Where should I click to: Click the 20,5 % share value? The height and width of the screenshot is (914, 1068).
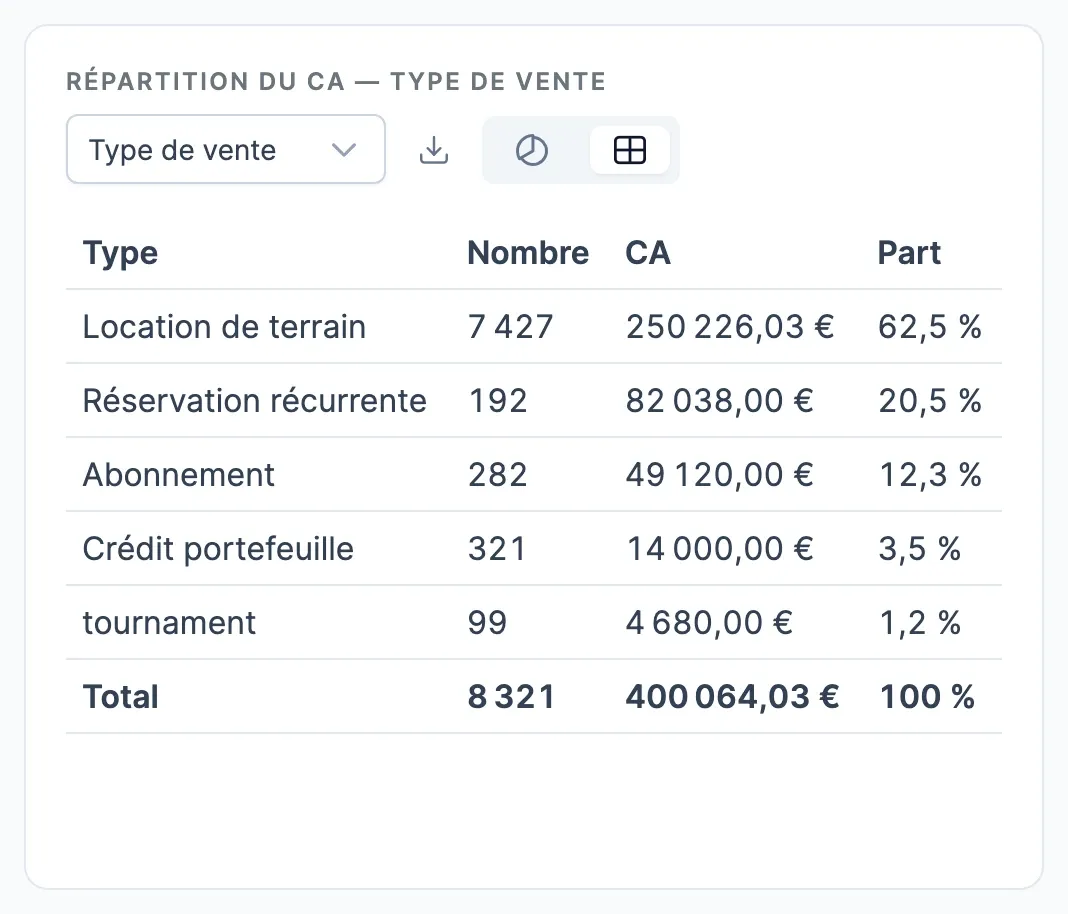coord(929,400)
